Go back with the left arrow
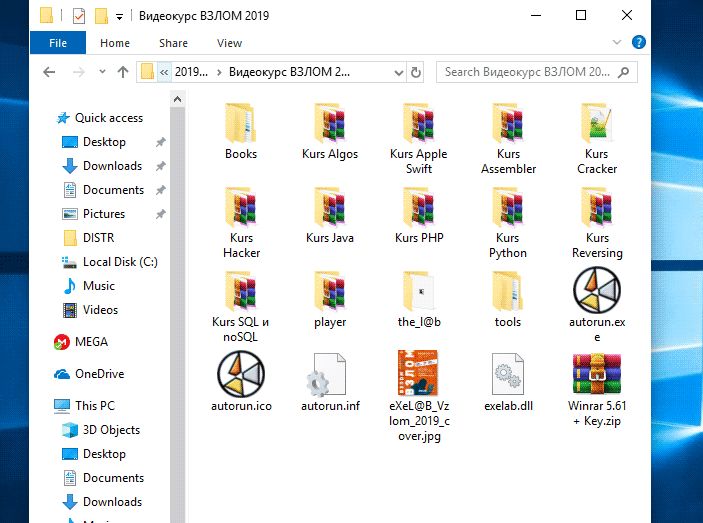 pyautogui.click(x=49, y=72)
